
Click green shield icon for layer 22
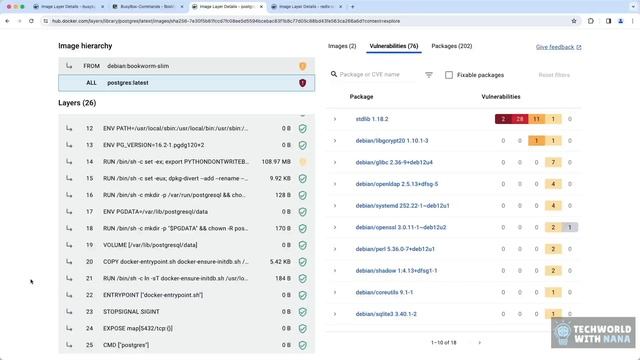point(302,295)
